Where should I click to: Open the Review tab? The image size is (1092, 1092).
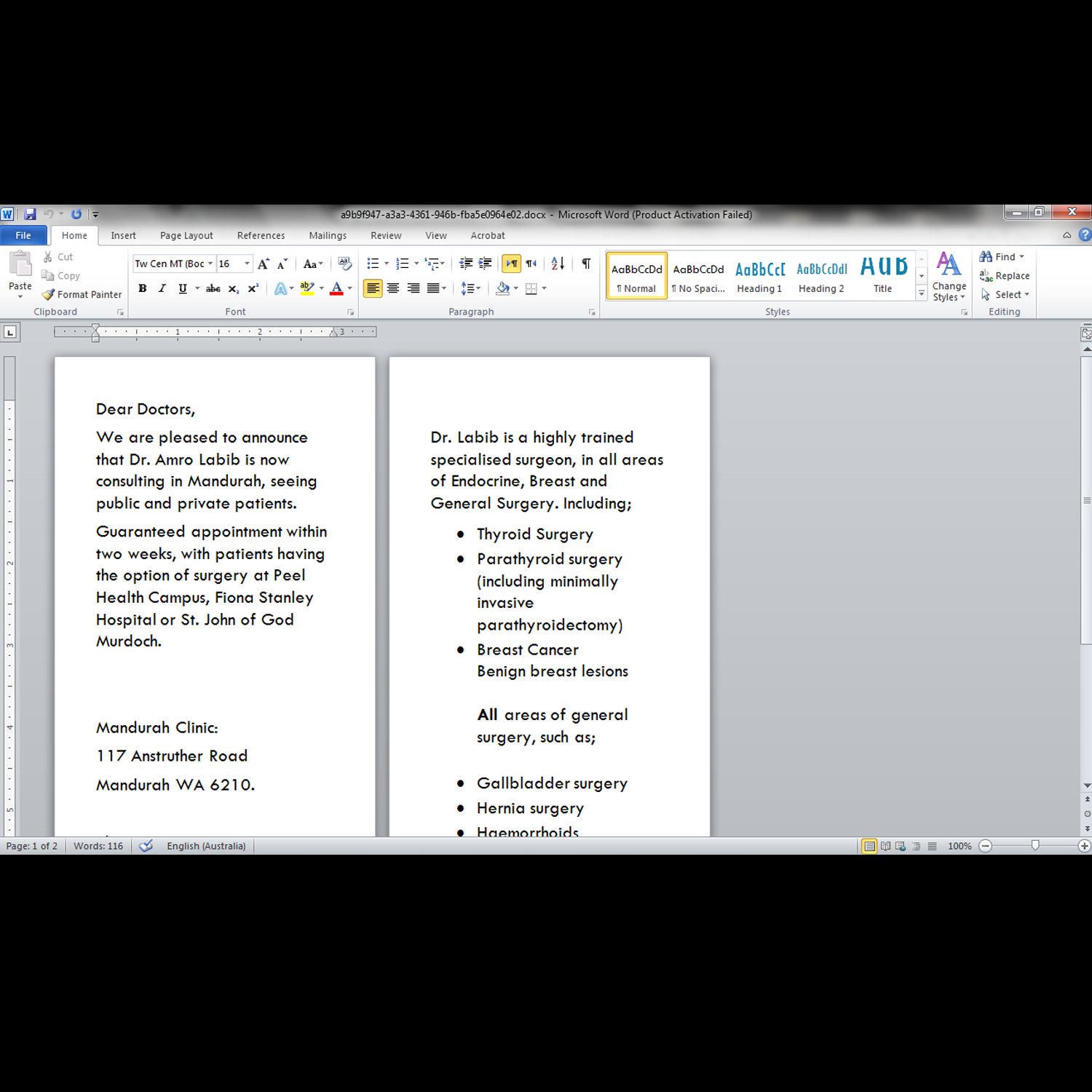click(x=386, y=235)
